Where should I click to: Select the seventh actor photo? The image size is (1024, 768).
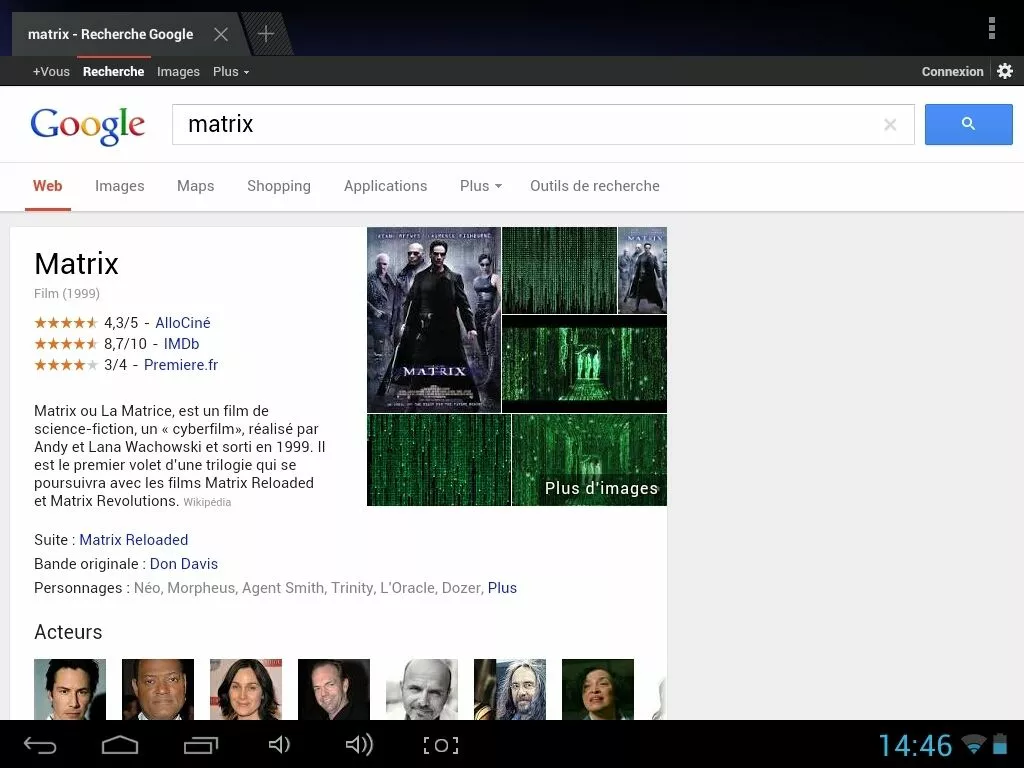[598, 689]
